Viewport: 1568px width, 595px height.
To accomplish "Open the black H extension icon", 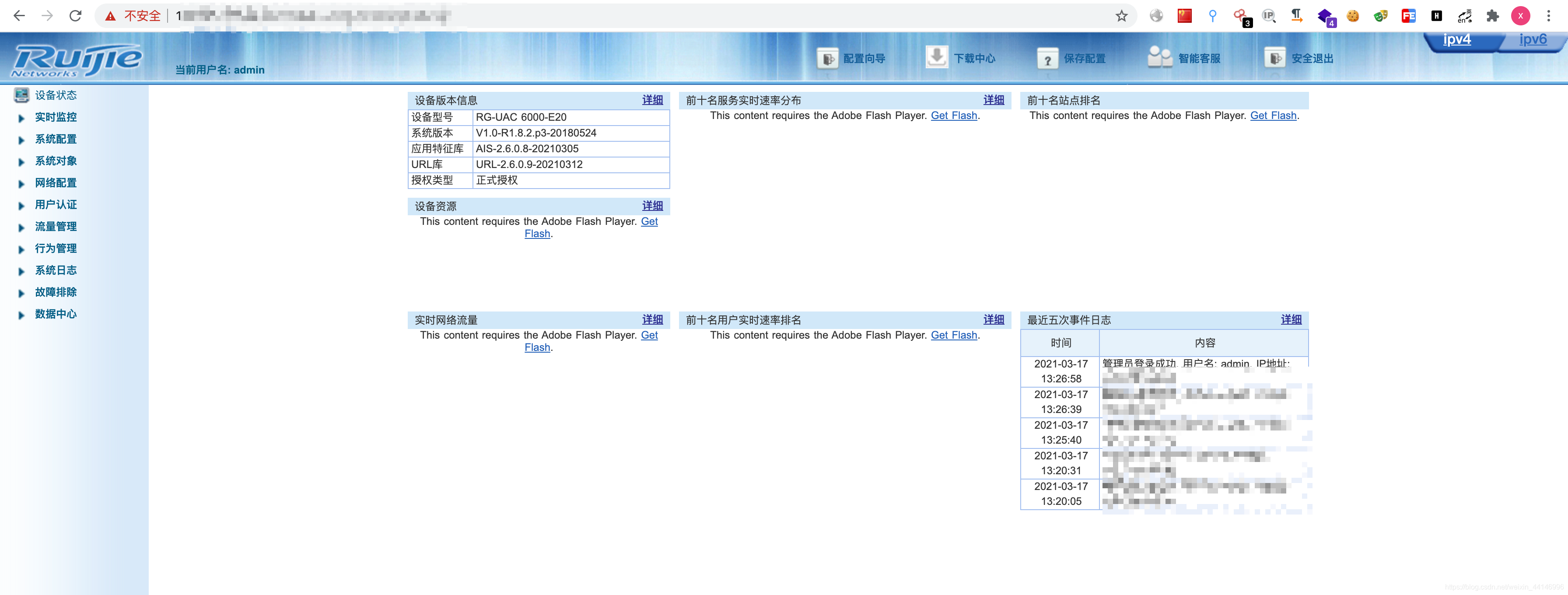I will tap(1436, 16).
